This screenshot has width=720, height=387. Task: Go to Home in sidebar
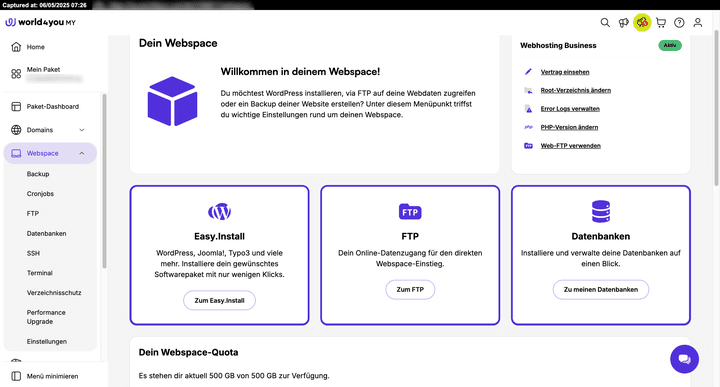pos(35,47)
